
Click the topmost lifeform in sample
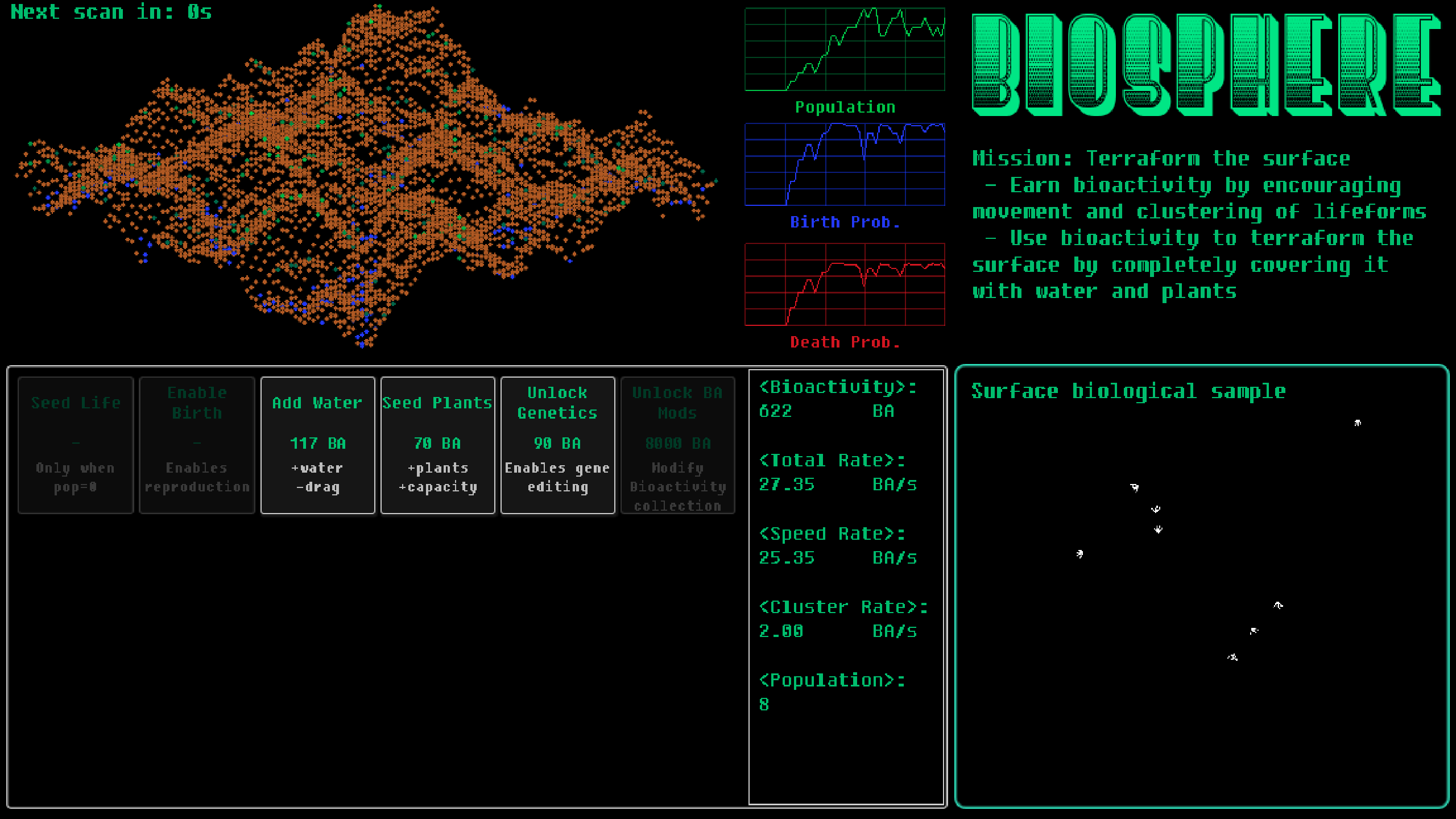click(x=1358, y=423)
